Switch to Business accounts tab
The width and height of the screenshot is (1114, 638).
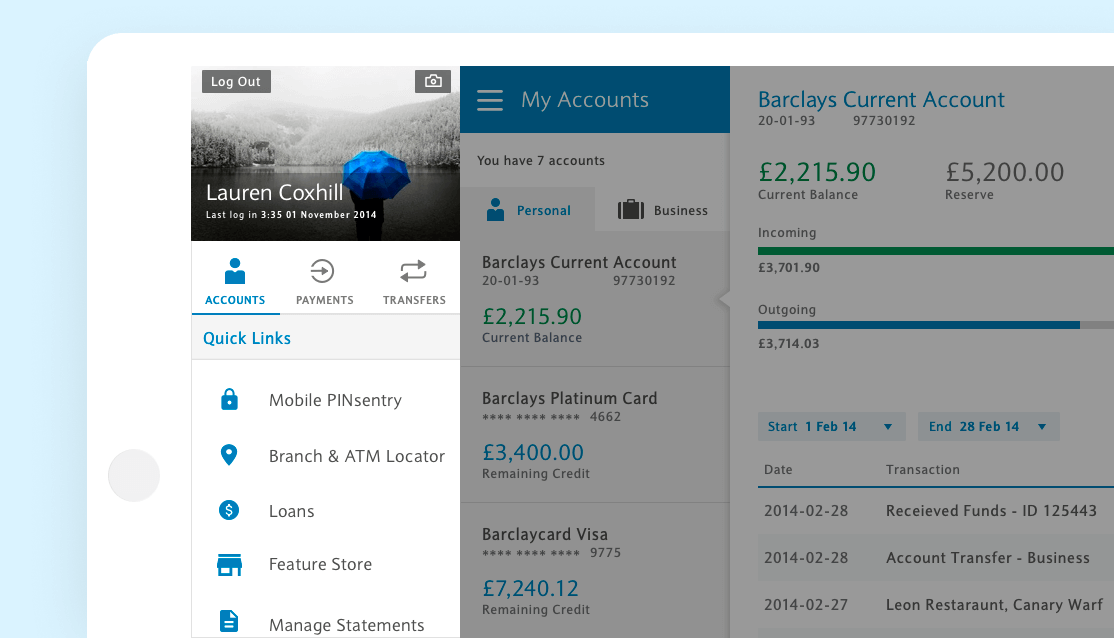pyautogui.click(x=662, y=210)
